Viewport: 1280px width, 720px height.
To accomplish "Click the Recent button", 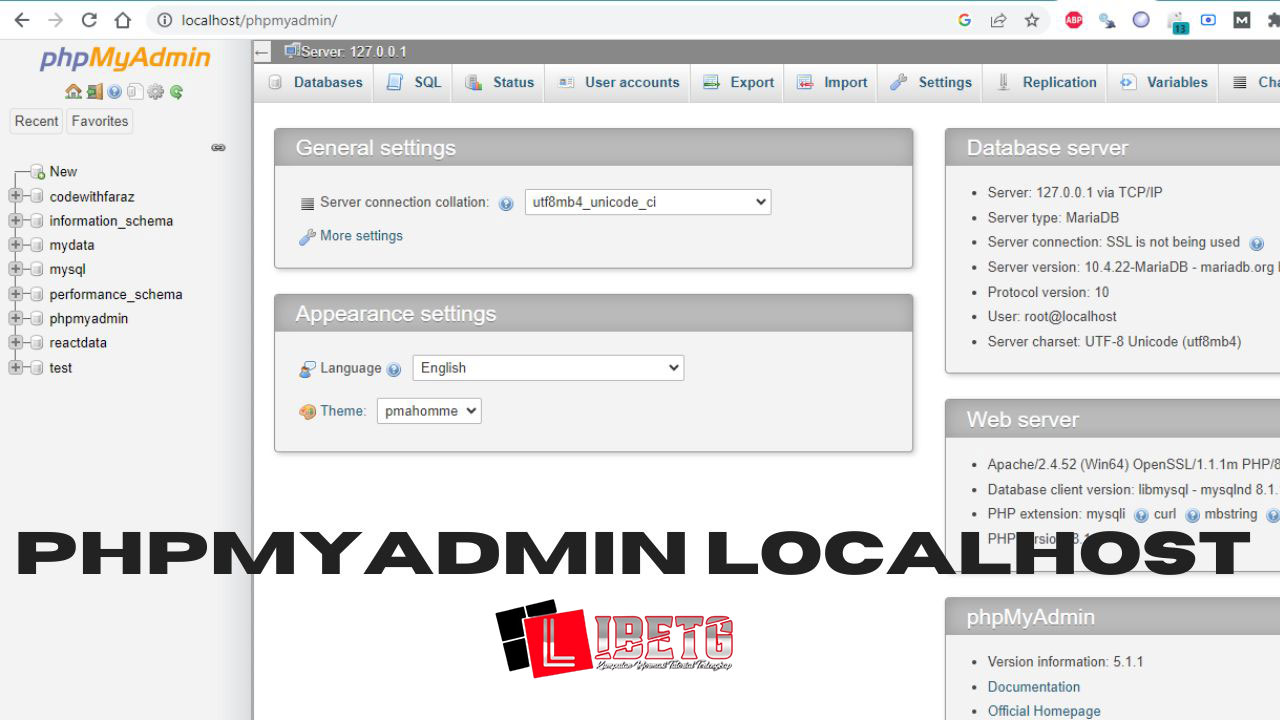I will (x=36, y=121).
